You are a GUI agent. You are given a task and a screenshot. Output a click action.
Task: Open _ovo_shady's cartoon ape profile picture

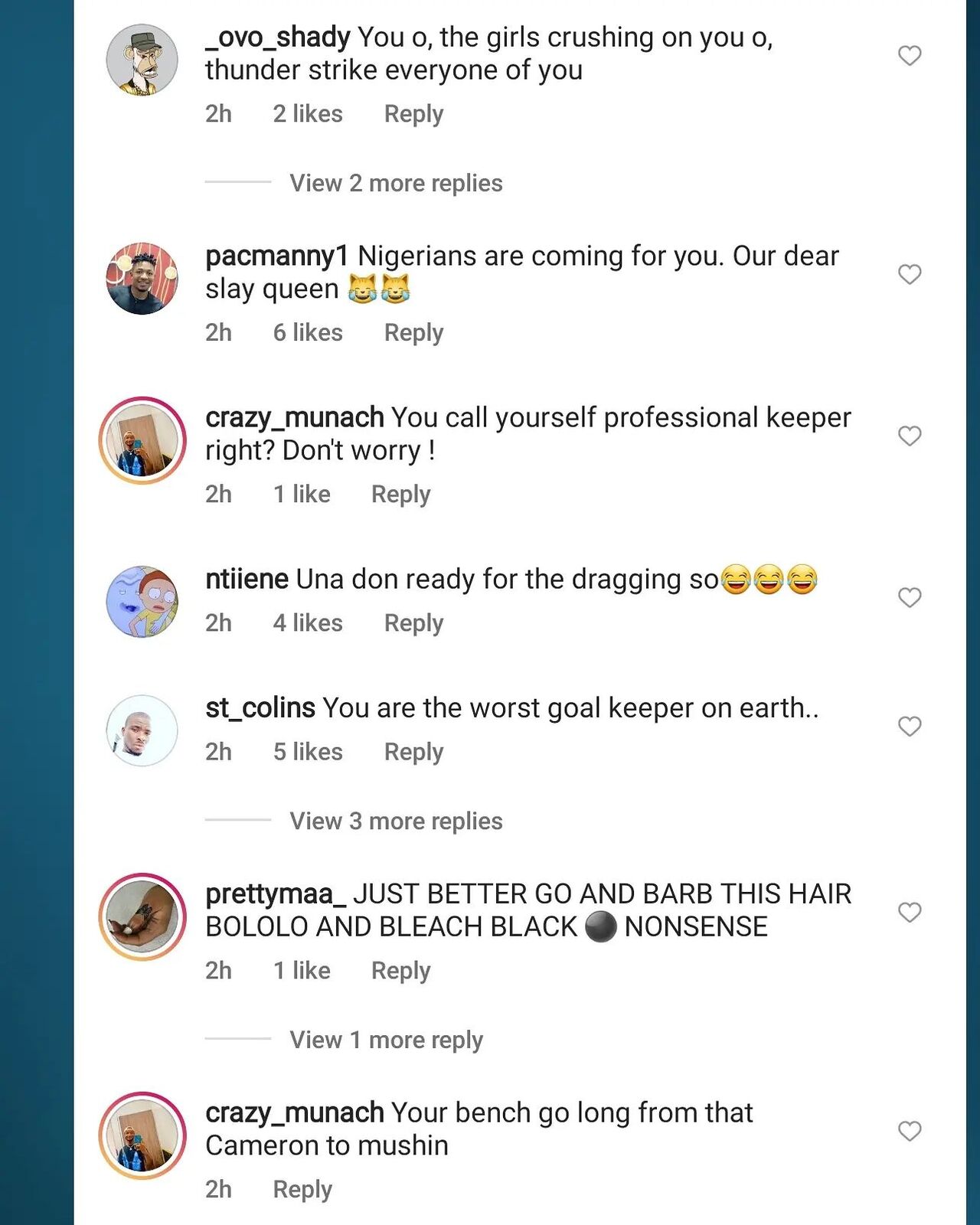(142, 60)
